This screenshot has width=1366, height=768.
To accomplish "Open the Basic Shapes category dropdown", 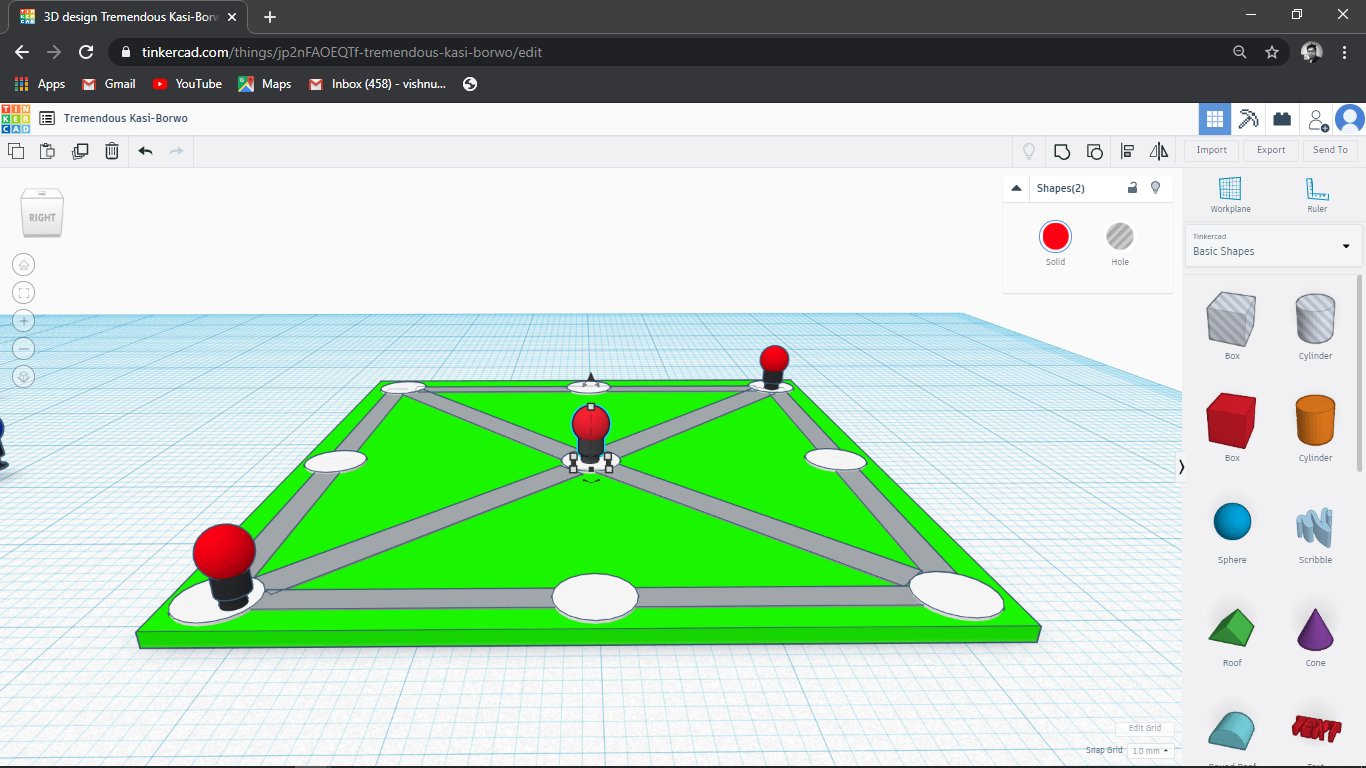I will coord(1273,246).
